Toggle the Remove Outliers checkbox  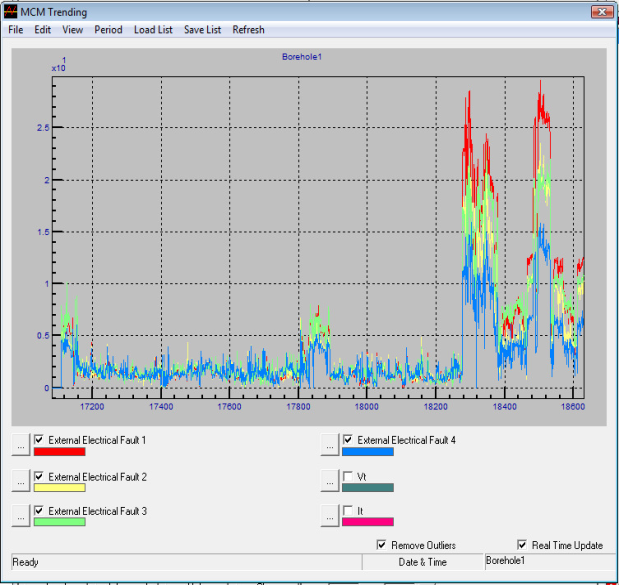click(x=381, y=545)
